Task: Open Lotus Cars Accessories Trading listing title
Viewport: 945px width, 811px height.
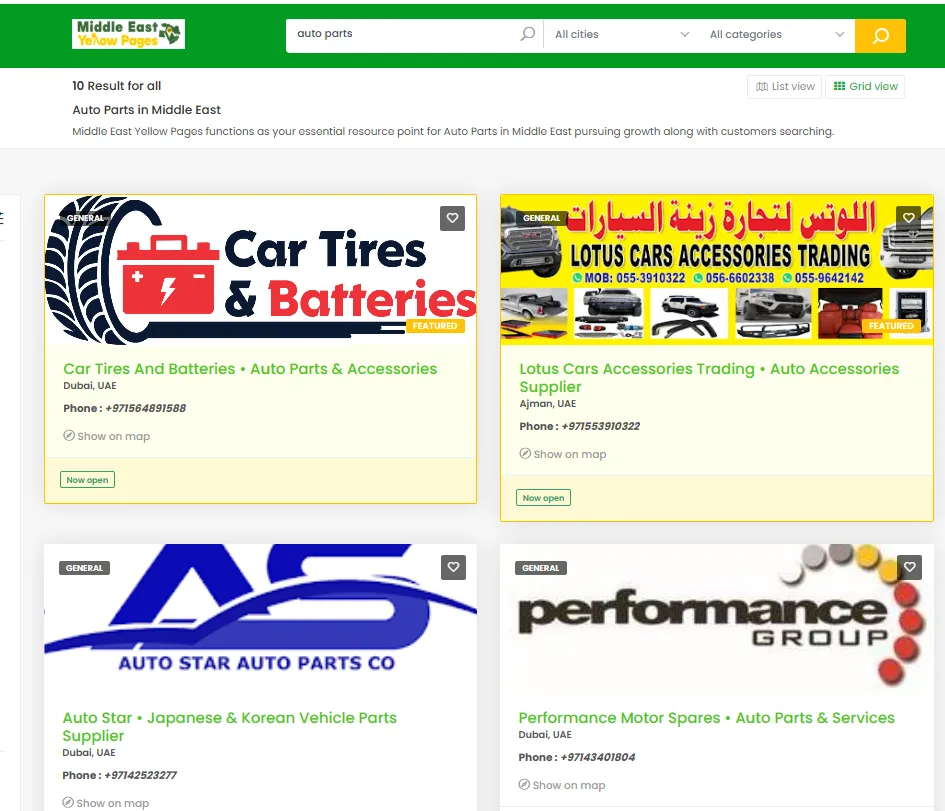Action: 709,378
